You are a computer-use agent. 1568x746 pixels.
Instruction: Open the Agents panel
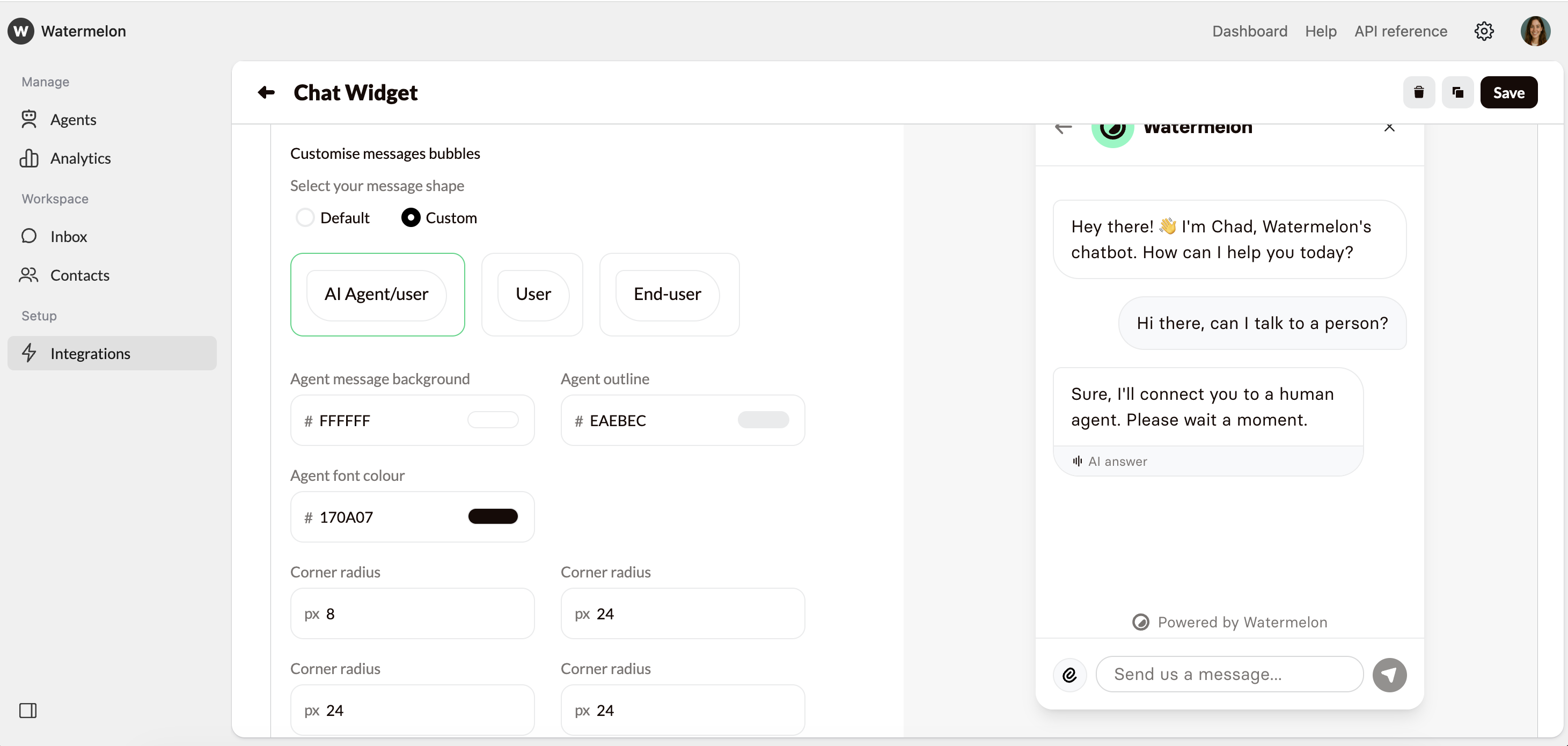73,119
